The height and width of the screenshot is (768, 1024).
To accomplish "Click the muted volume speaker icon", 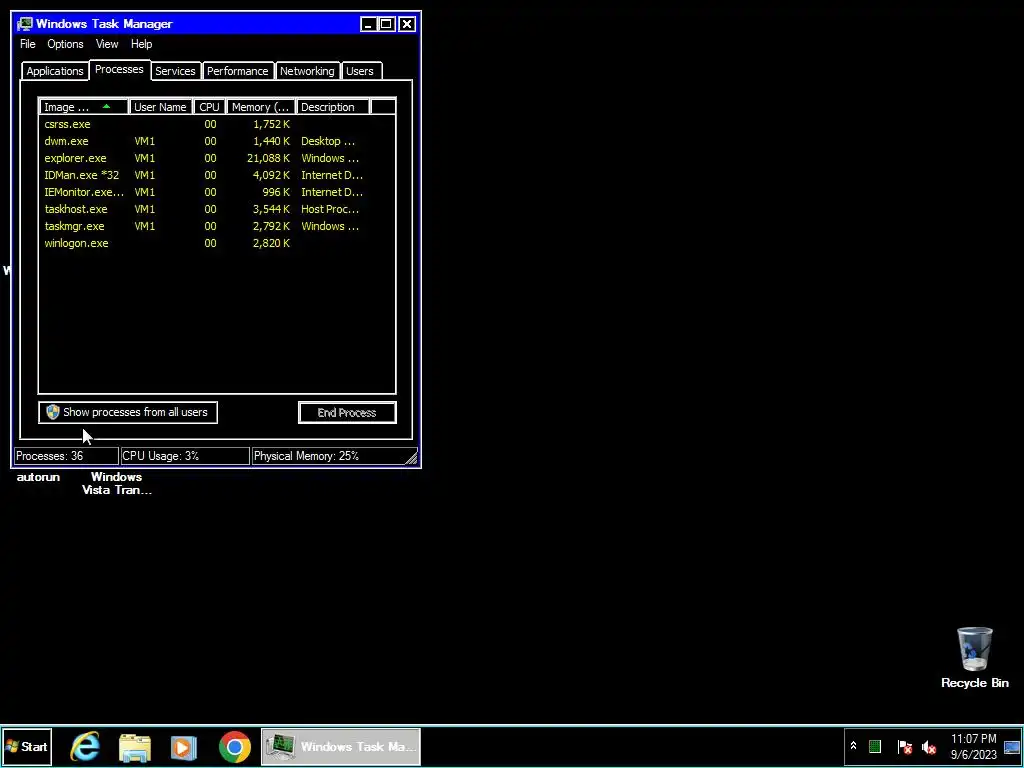I will [929, 746].
